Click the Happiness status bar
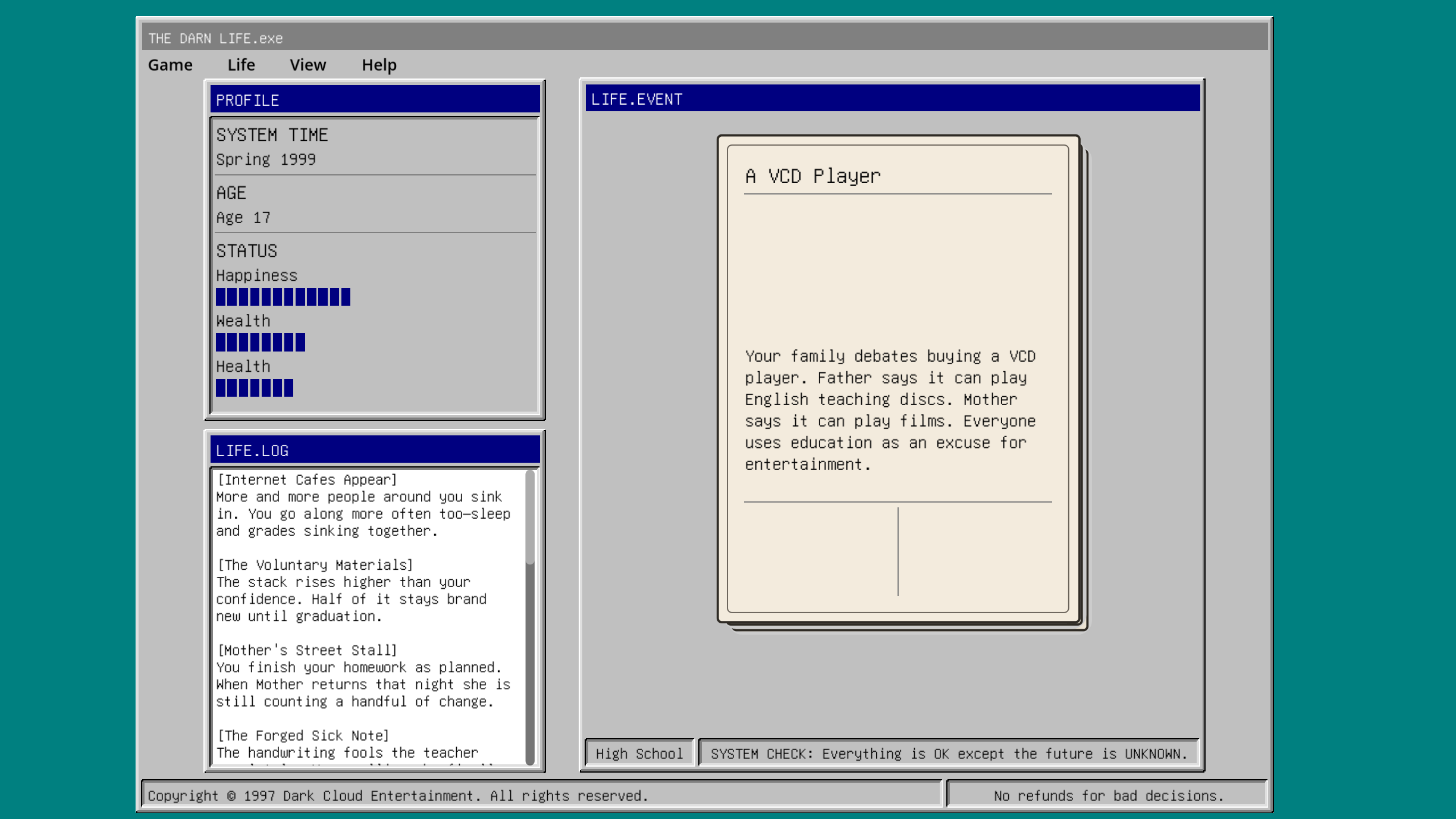 [x=283, y=297]
